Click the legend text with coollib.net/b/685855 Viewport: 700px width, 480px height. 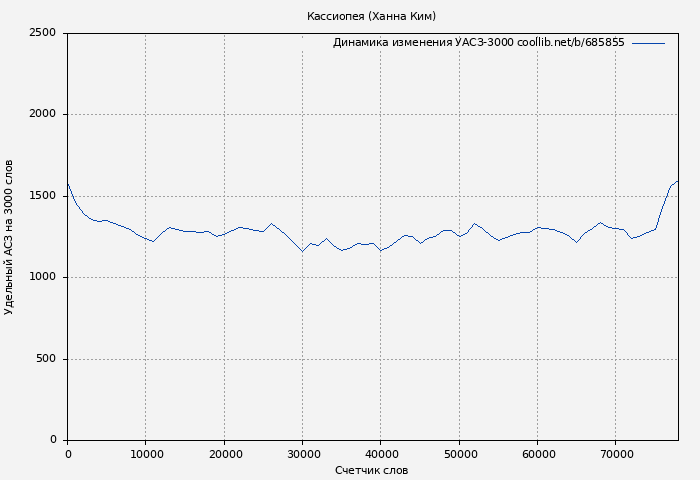click(x=478, y=43)
